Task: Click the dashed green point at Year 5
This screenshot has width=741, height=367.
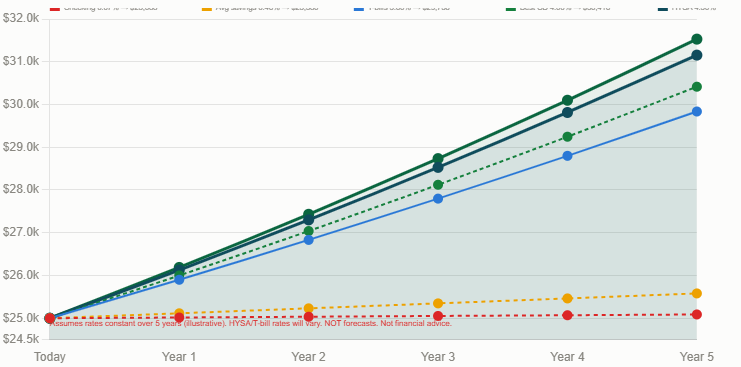Action: (x=697, y=87)
